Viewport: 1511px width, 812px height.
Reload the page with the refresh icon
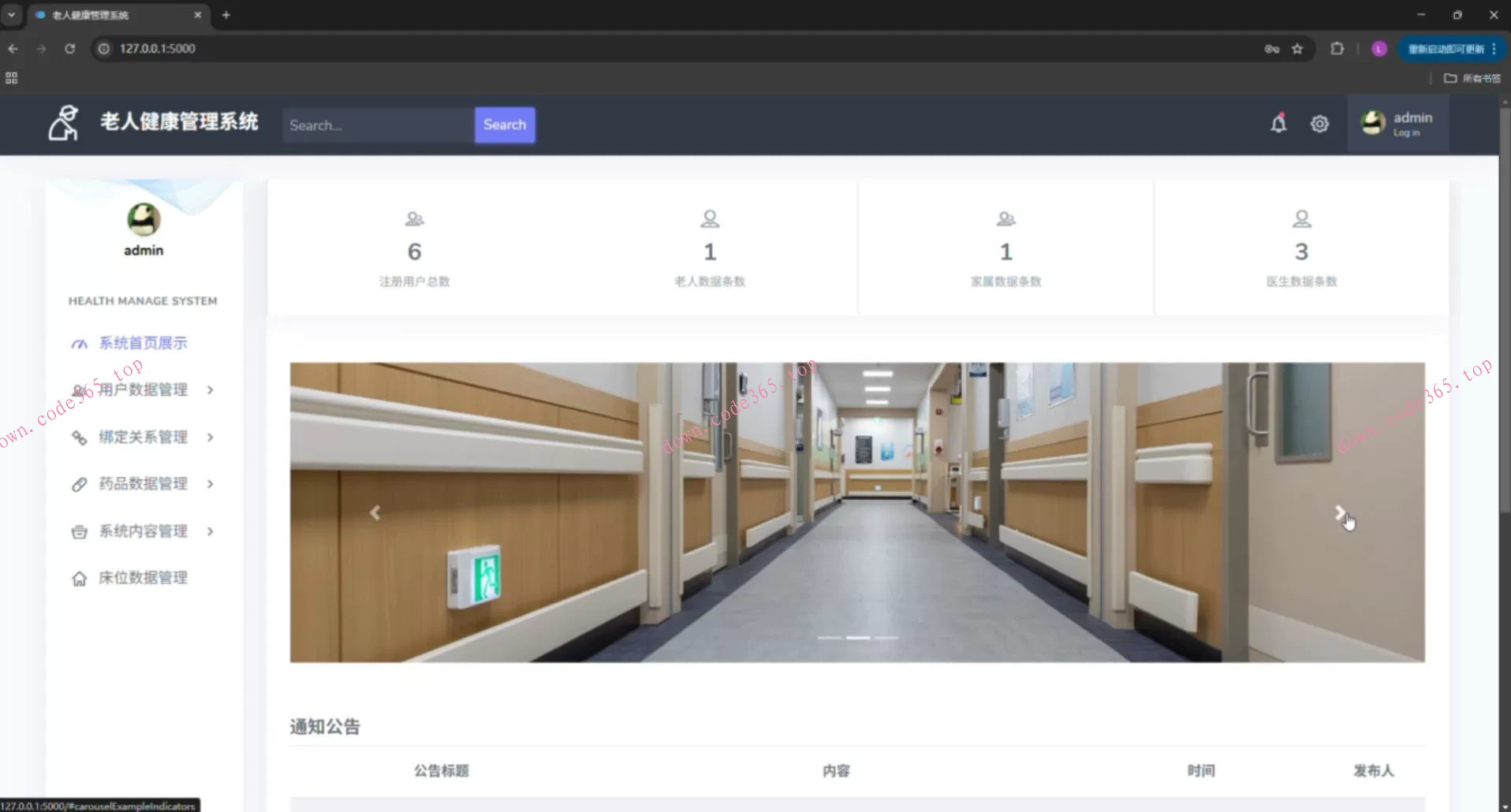(x=70, y=49)
